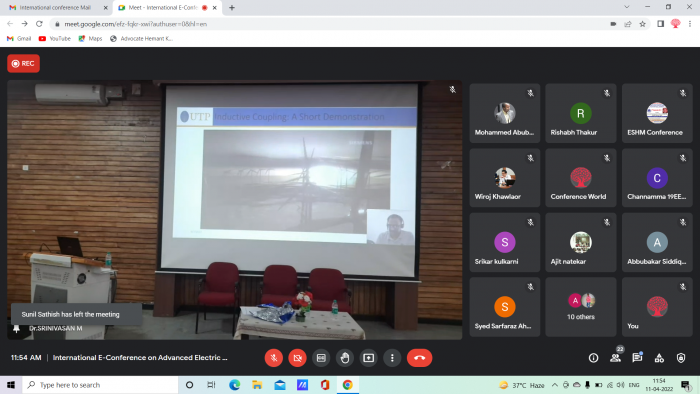
Task: Turn on closed captions
Action: [x=321, y=358]
